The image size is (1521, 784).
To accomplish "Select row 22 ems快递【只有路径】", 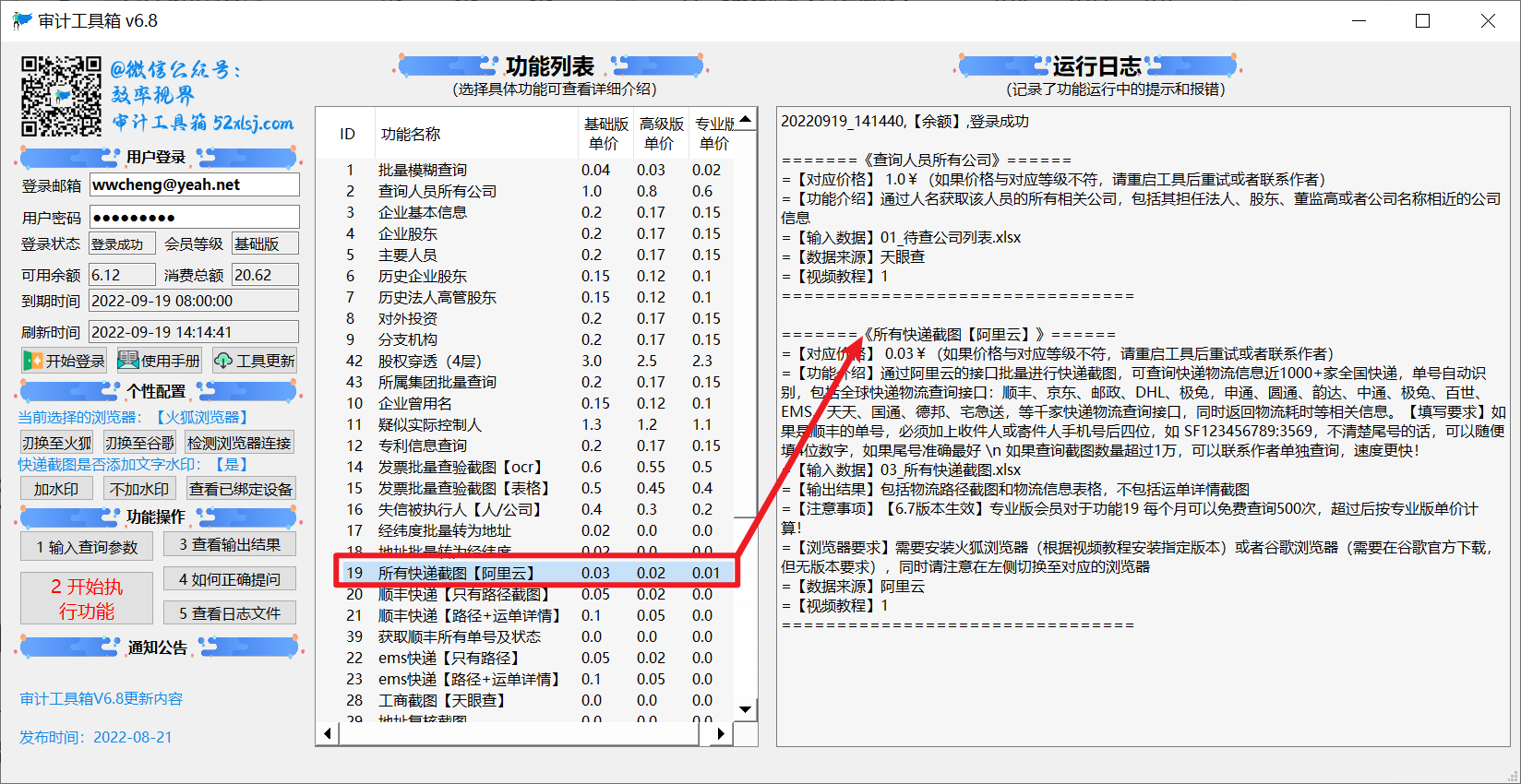I will [x=526, y=658].
